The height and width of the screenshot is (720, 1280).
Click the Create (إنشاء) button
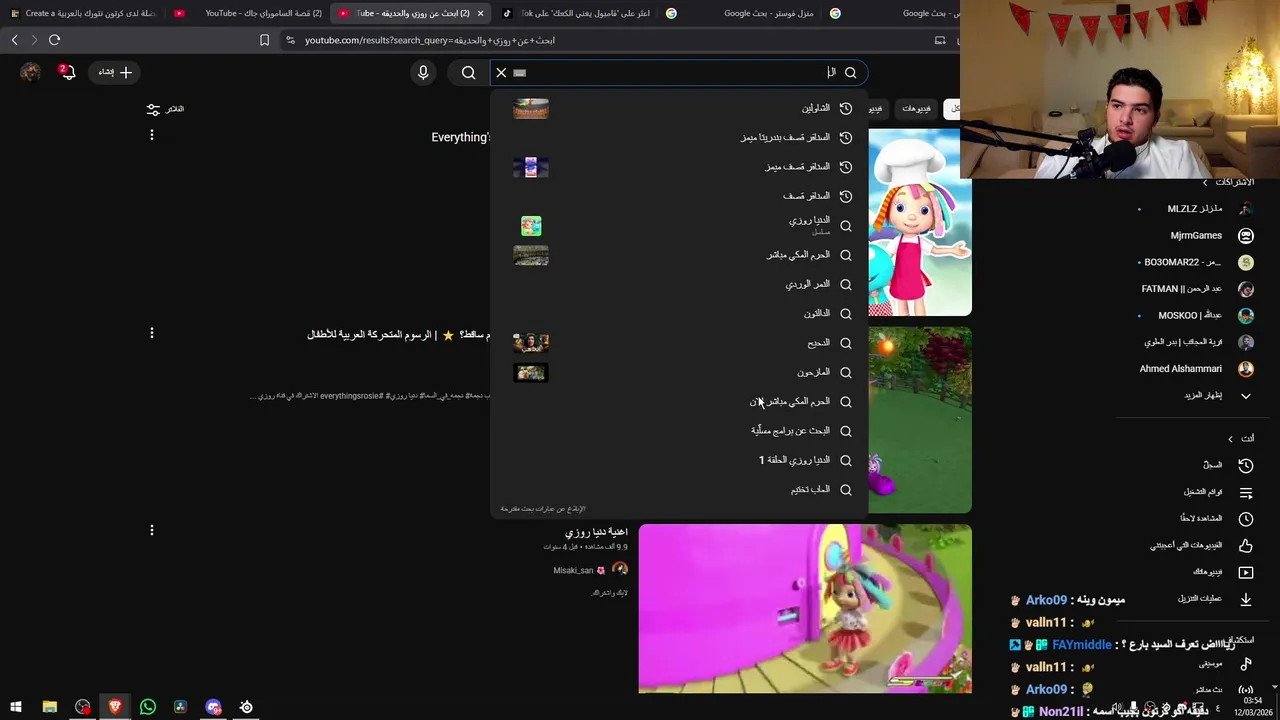pos(115,72)
